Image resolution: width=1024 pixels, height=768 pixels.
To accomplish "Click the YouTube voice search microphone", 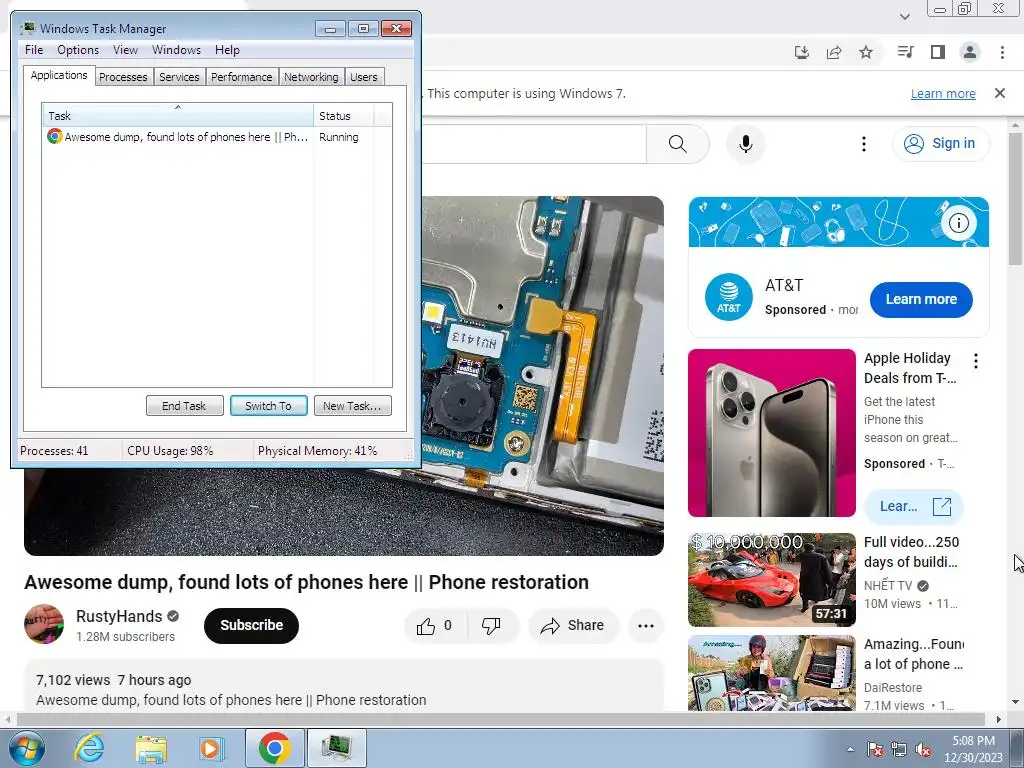I will point(745,144).
